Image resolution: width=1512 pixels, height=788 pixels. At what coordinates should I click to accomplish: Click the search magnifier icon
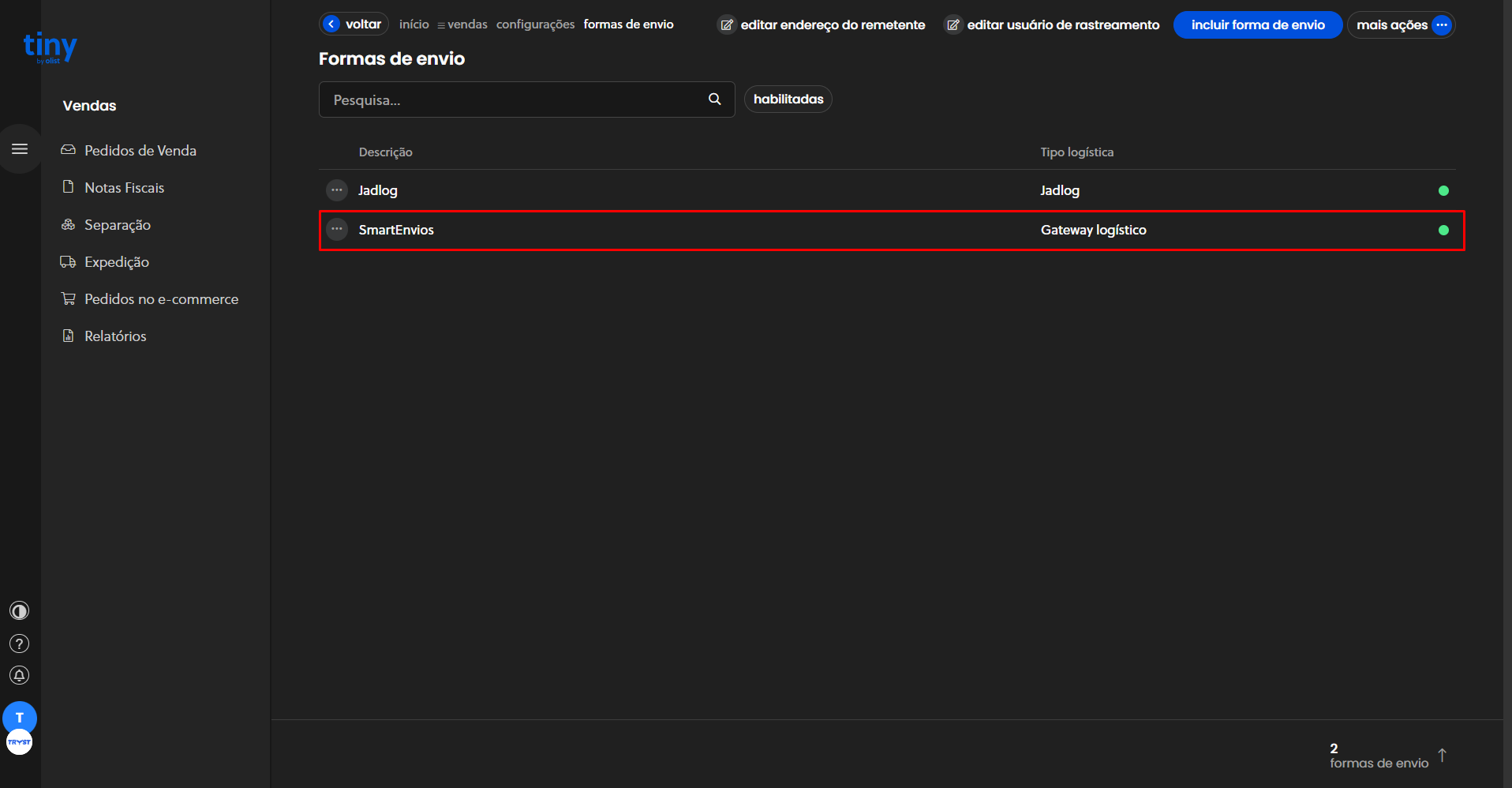point(715,99)
